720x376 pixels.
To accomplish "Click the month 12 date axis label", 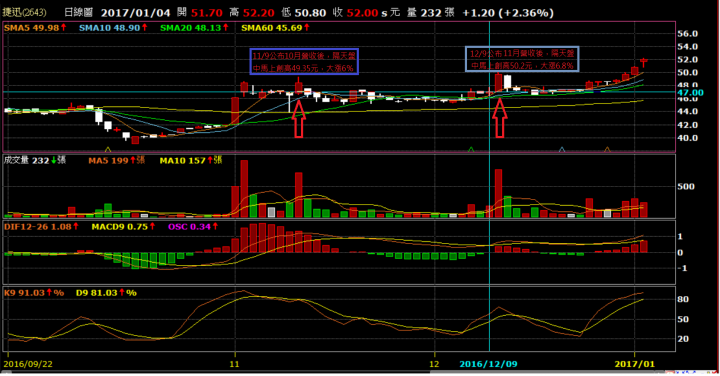I will [x=434, y=364].
